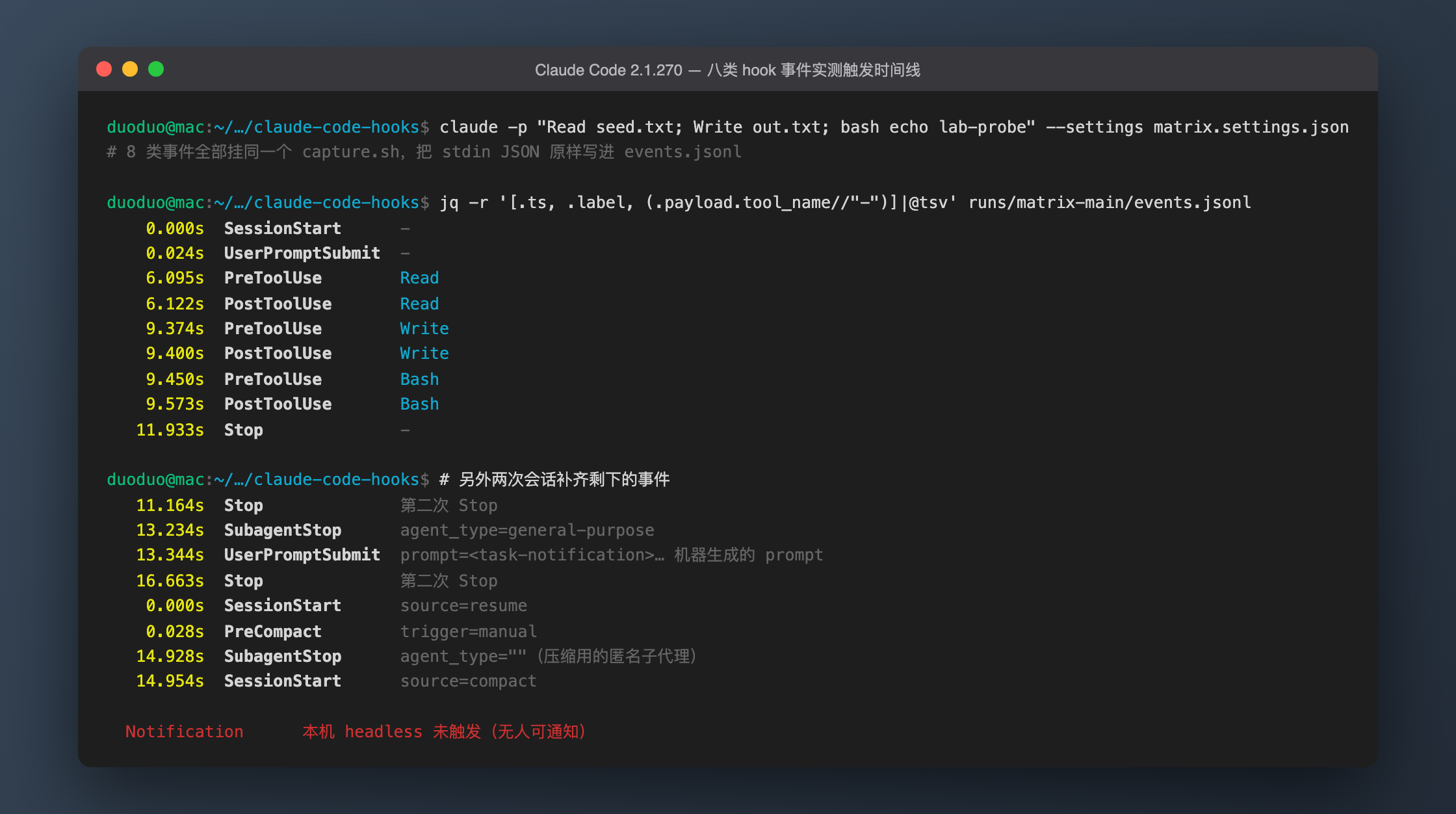Screen dimensions: 1456x814
Task: Click SubagentStop in the 14.928s row
Action: (283, 656)
